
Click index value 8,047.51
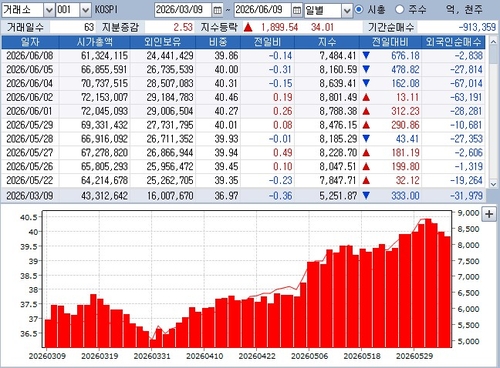(x=338, y=166)
